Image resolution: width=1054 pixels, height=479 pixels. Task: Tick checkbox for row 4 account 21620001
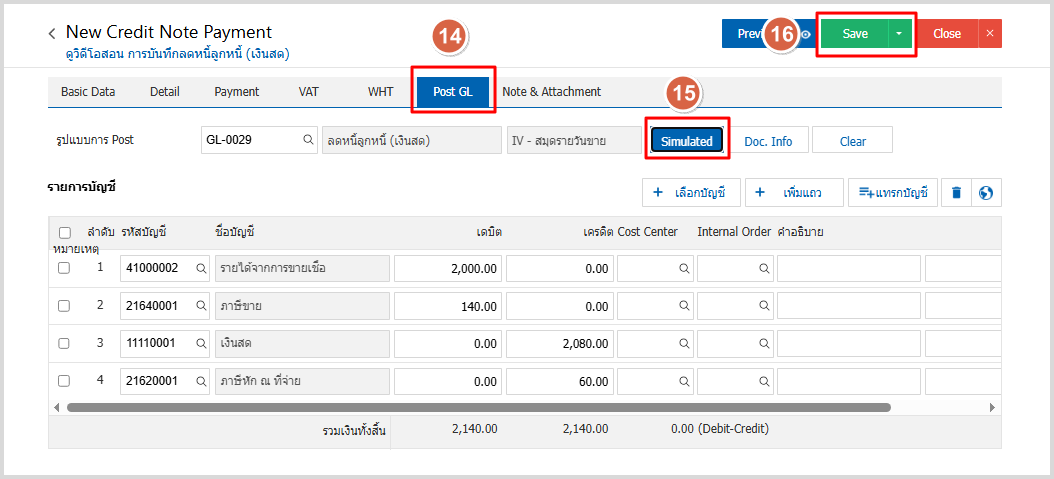pos(64,381)
